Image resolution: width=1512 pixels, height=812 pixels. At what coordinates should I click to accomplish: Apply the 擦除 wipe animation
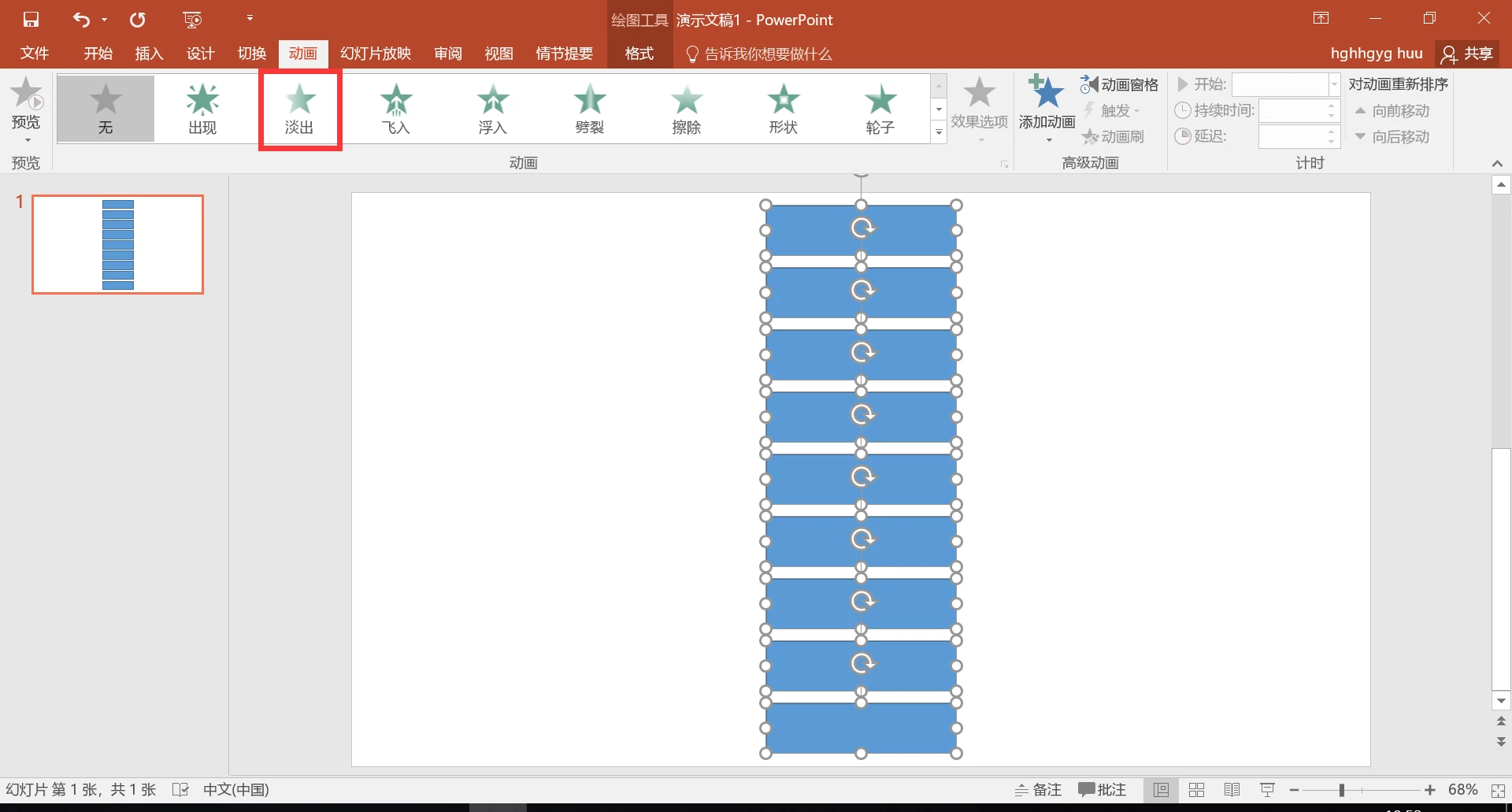[687, 109]
